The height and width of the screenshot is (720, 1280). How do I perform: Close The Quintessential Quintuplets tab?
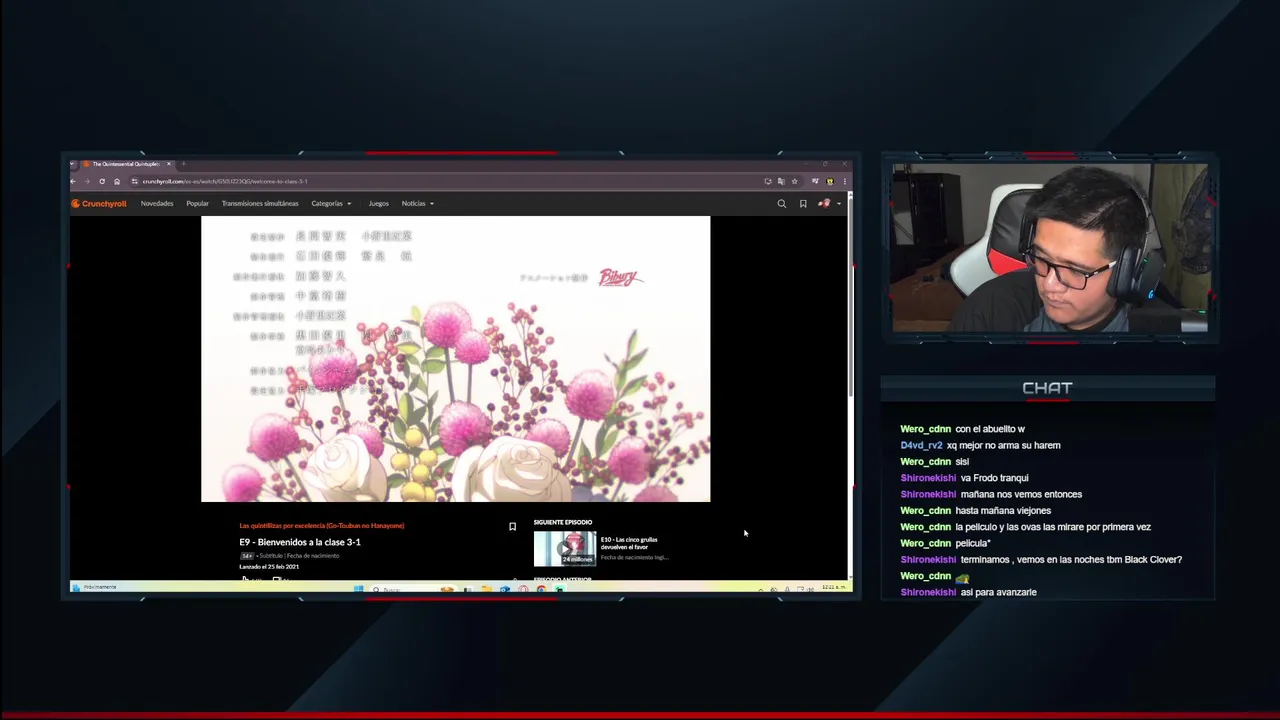169,164
